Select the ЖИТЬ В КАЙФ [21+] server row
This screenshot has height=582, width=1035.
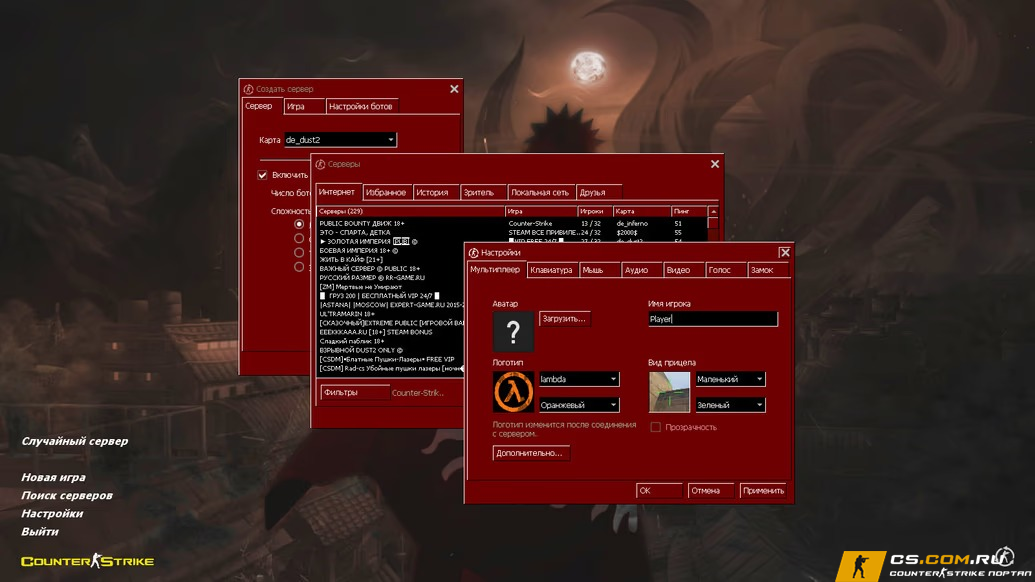[391, 259]
